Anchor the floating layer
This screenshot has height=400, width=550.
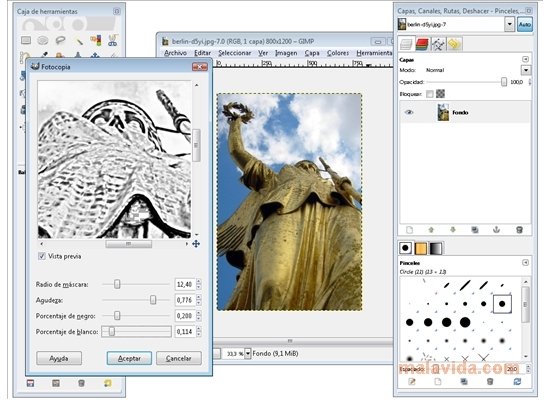pos(496,230)
